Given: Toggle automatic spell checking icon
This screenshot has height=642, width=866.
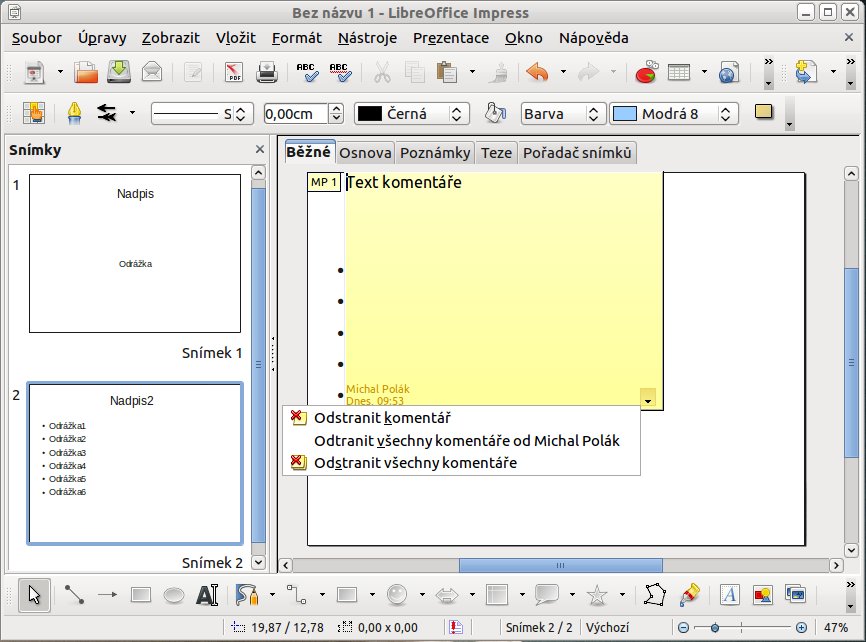Looking at the screenshot, I should [340, 72].
